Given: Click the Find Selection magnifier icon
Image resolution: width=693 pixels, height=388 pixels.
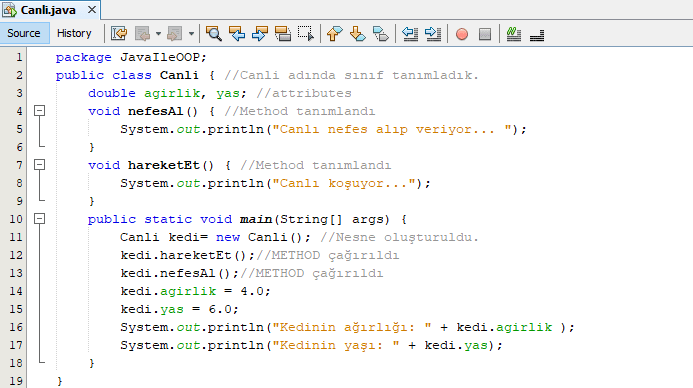Looking at the screenshot, I should (214, 34).
